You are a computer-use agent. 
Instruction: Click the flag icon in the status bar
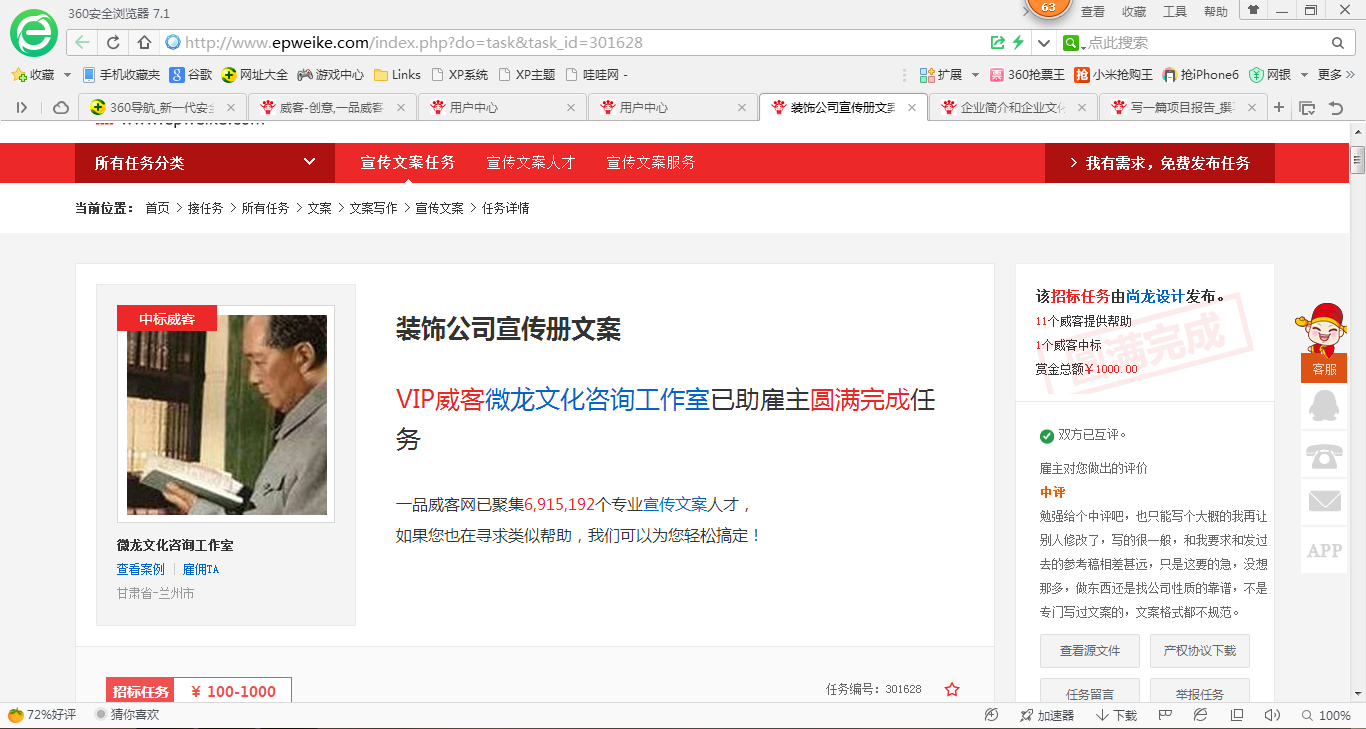pyautogui.click(x=1164, y=715)
